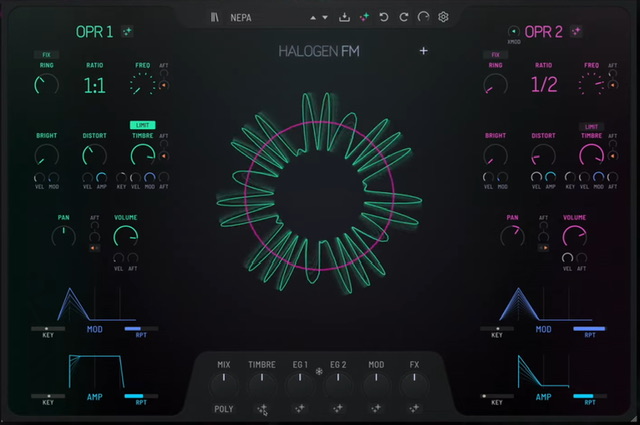The height and width of the screenshot is (425, 640).
Task: Click the OPR 2 VOLUME knob
Action: pyautogui.click(x=574, y=237)
